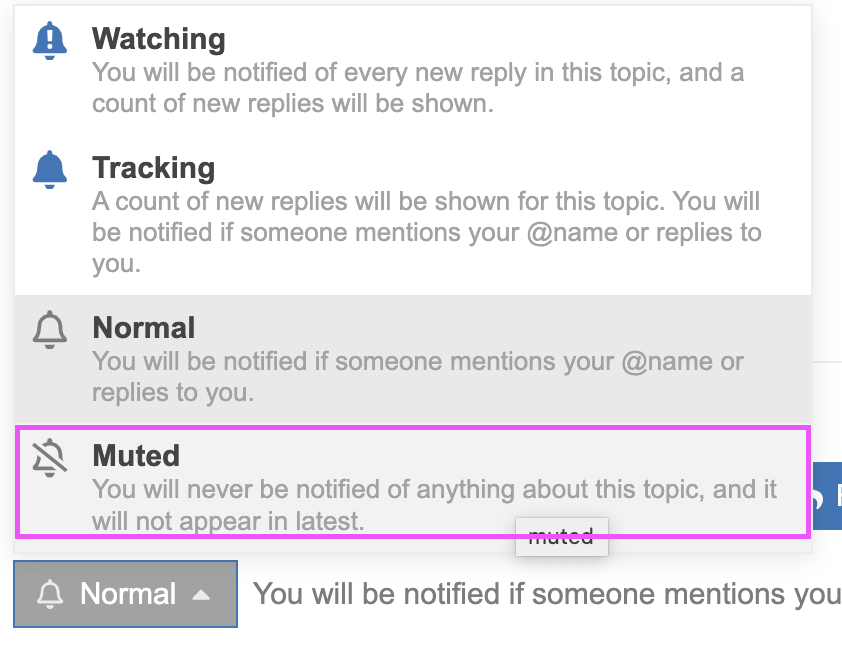Image resolution: width=842 pixels, height=648 pixels.
Task: Click the solid blue Tracking bell icon
Action: point(49,169)
